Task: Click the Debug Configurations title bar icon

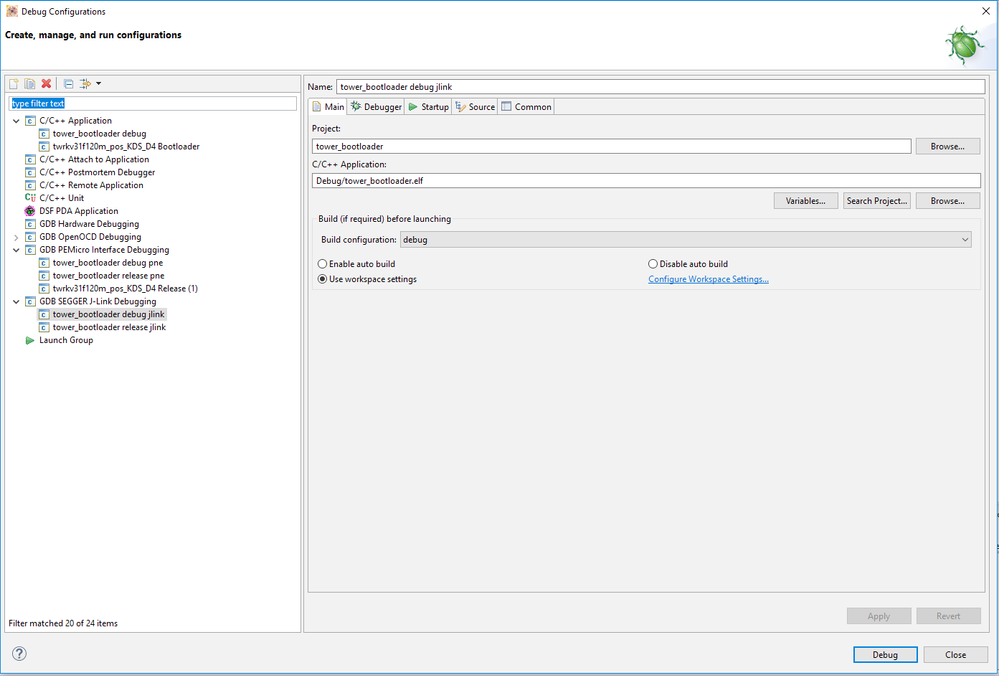Action: click(x=11, y=11)
